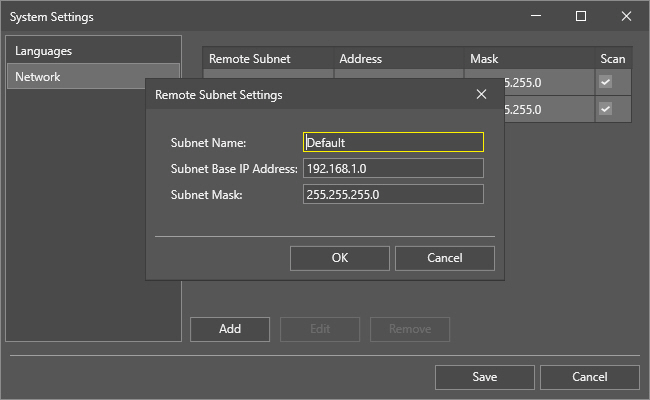The height and width of the screenshot is (400, 650).
Task: Toggle the Scan checkbox in first subnet row
Action: [x=605, y=82]
